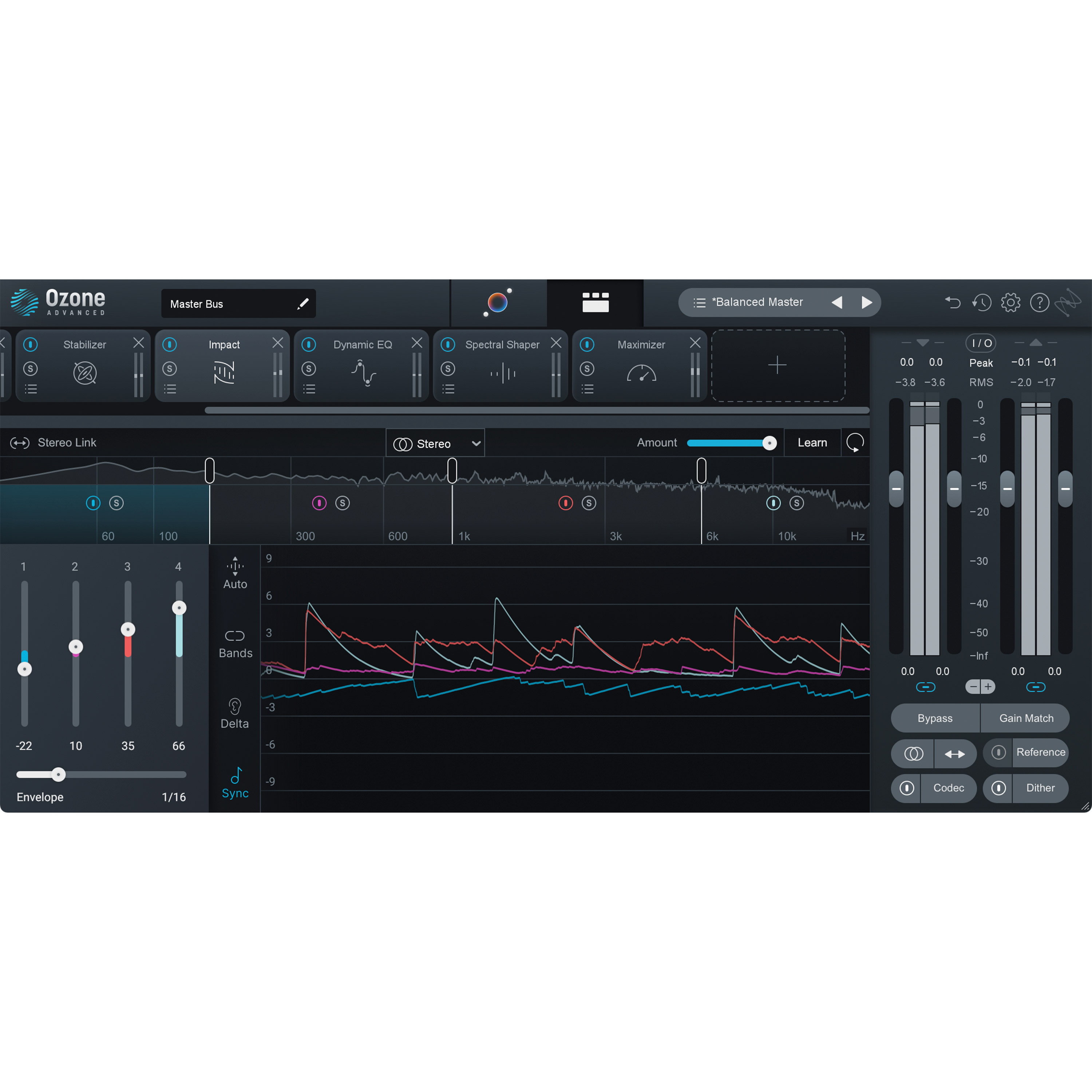Viewport: 1092px width, 1092px height.
Task: Click the empty slot to add a module
Action: click(x=778, y=365)
